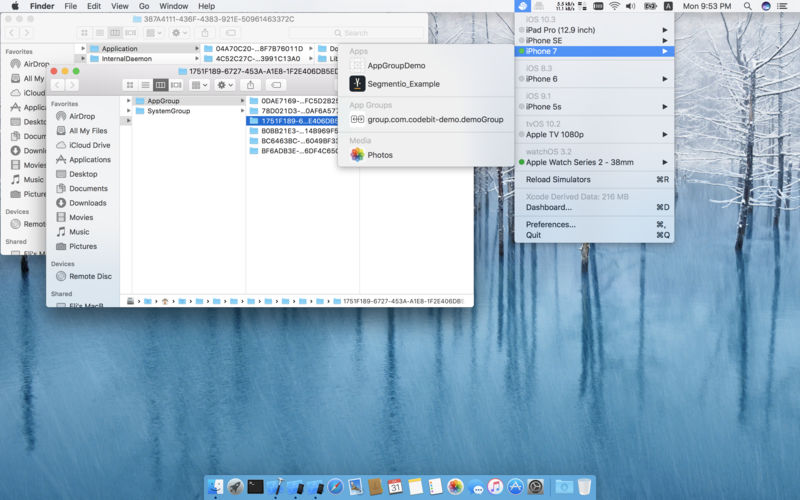This screenshot has width=800, height=500.
Task: Open Calendar from the Dock
Action: pyautogui.click(x=395, y=487)
